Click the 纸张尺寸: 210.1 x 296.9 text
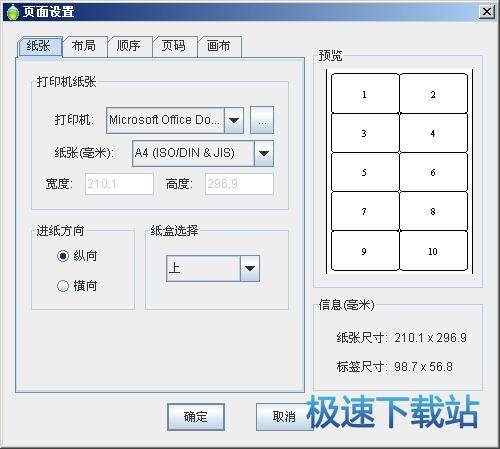Image resolution: width=500 pixels, height=449 pixels. [x=401, y=338]
